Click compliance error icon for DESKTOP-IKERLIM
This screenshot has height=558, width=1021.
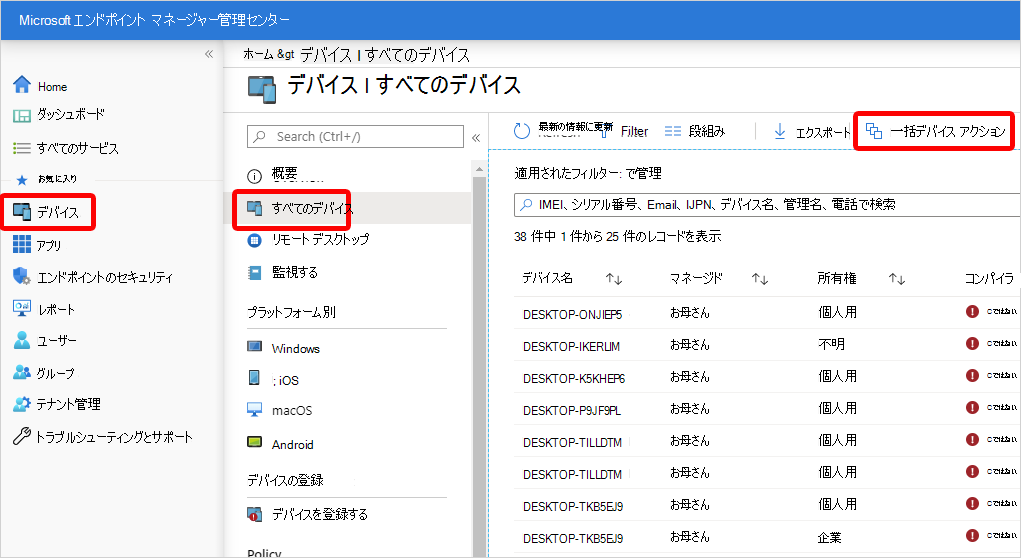(972, 343)
